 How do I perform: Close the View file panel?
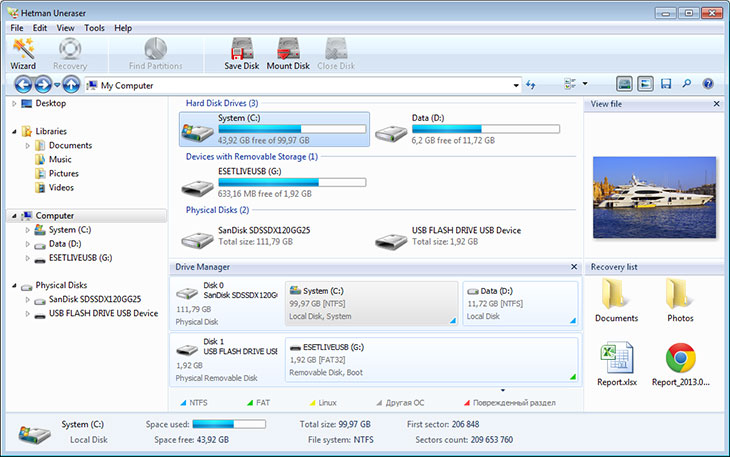click(716, 104)
